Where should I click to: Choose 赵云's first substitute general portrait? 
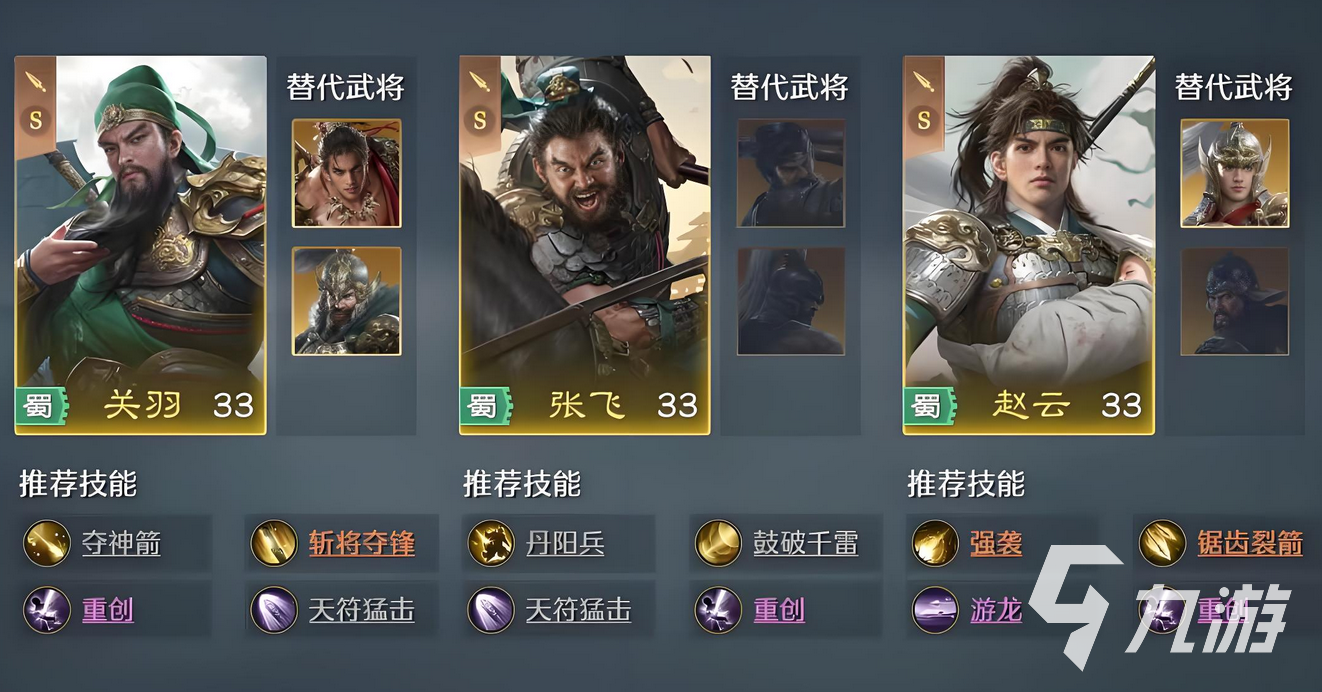click(1235, 173)
